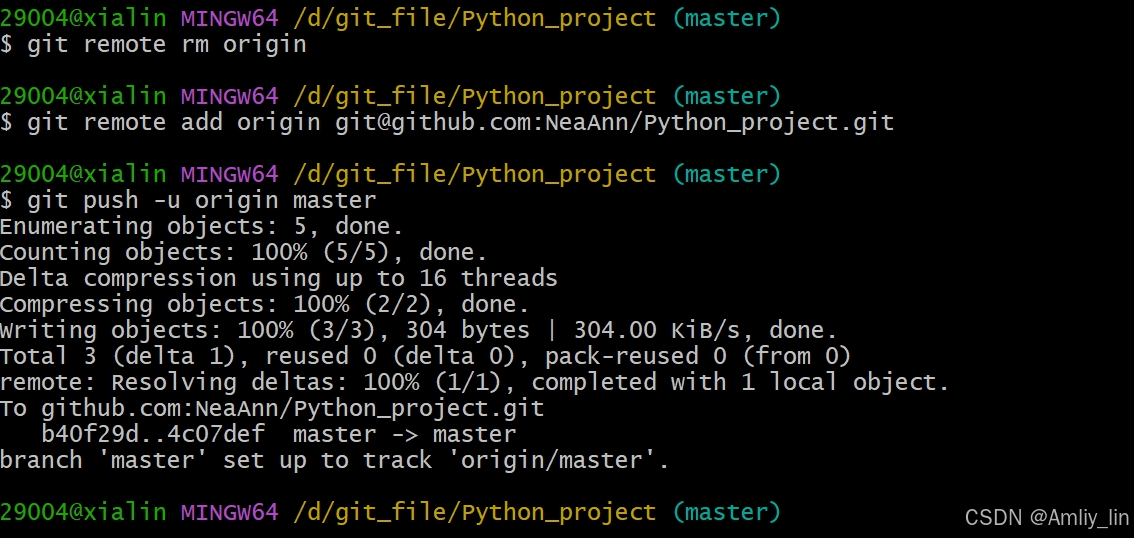Click the yellow /d/git_file/Python_project path in the last prompt

click(474, 513)
